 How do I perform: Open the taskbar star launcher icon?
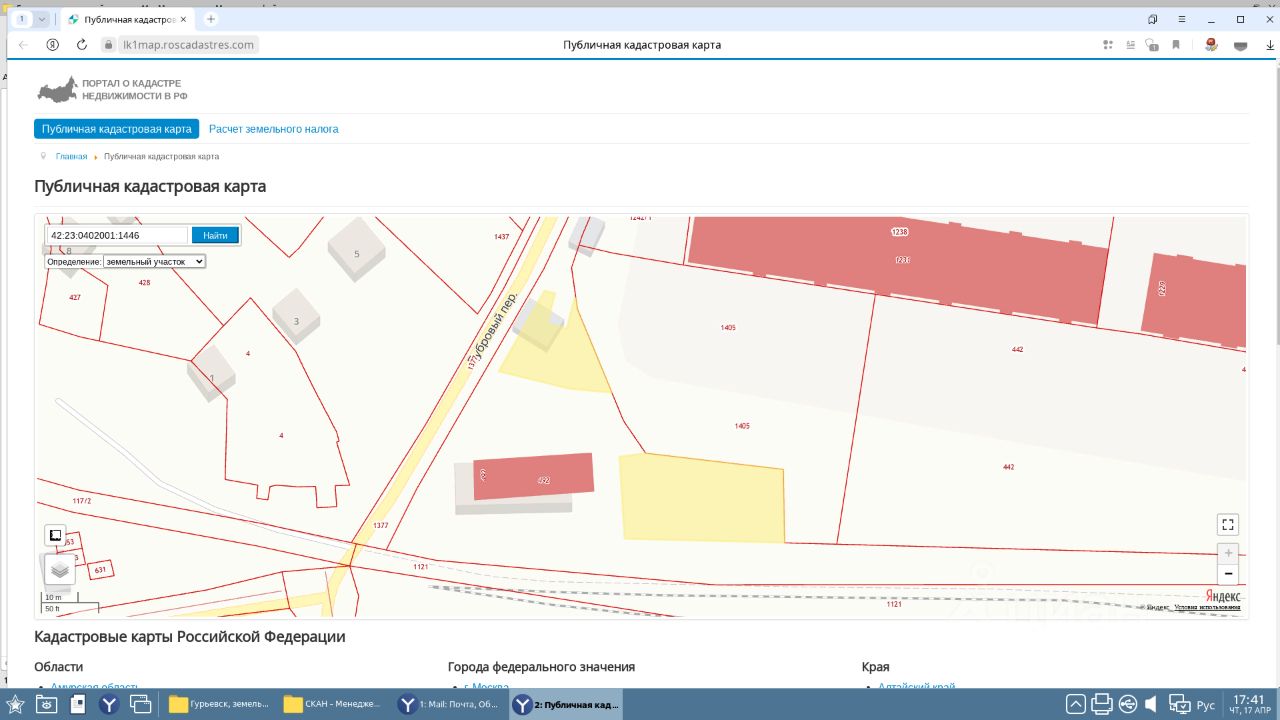(15, 704)
